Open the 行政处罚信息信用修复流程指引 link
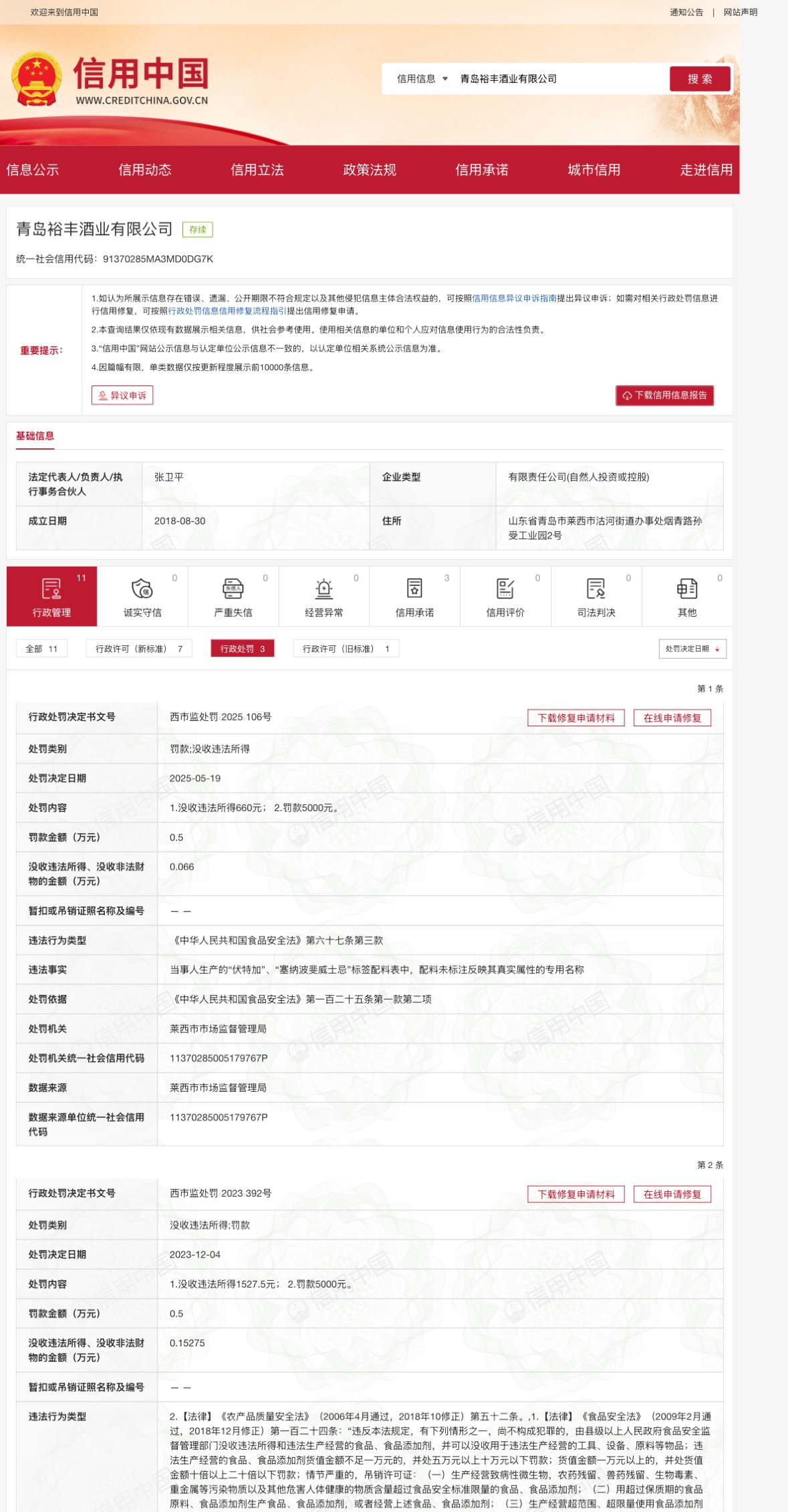 [x=227, y=311]
